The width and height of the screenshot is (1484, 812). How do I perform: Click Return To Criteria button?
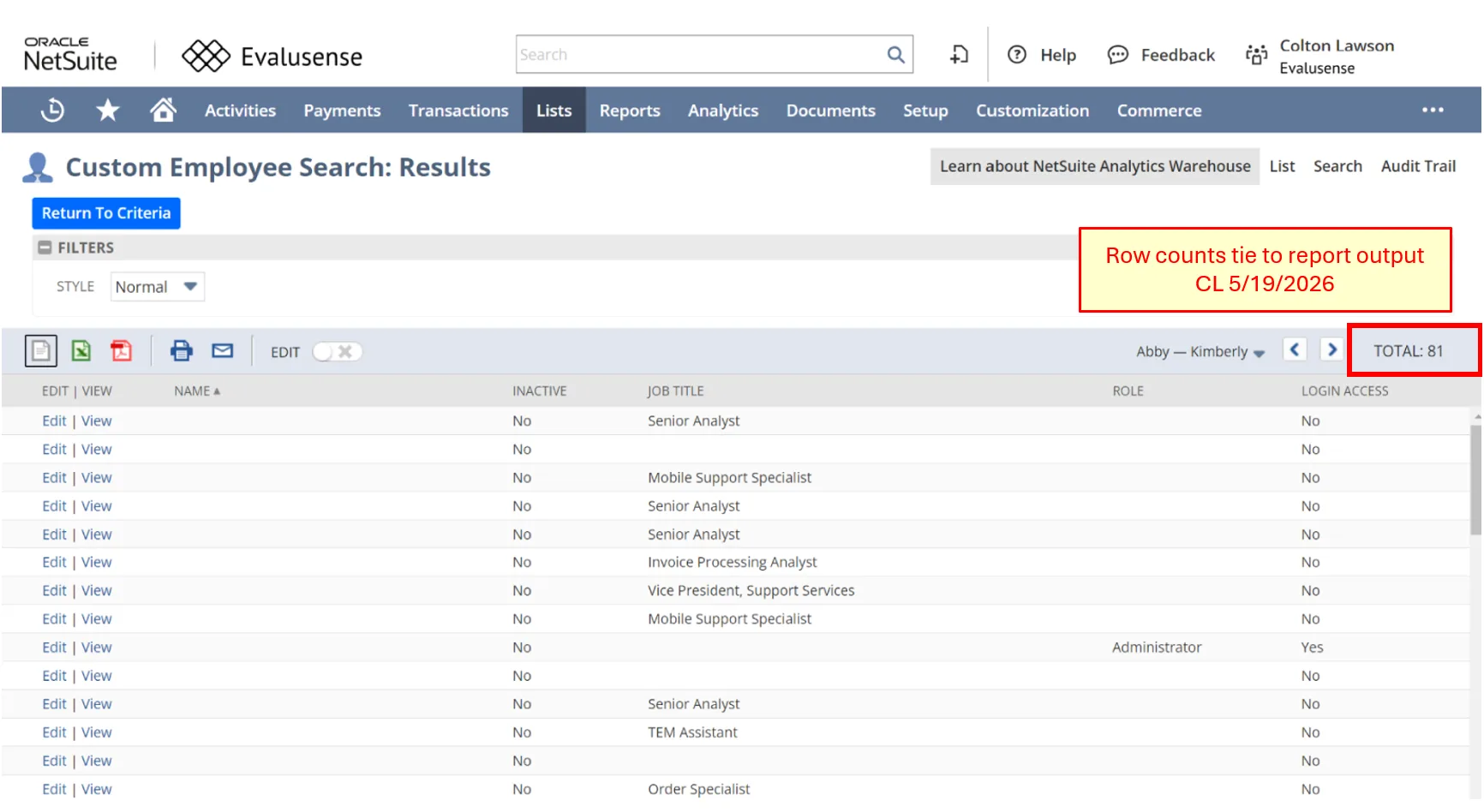(106, 213)
